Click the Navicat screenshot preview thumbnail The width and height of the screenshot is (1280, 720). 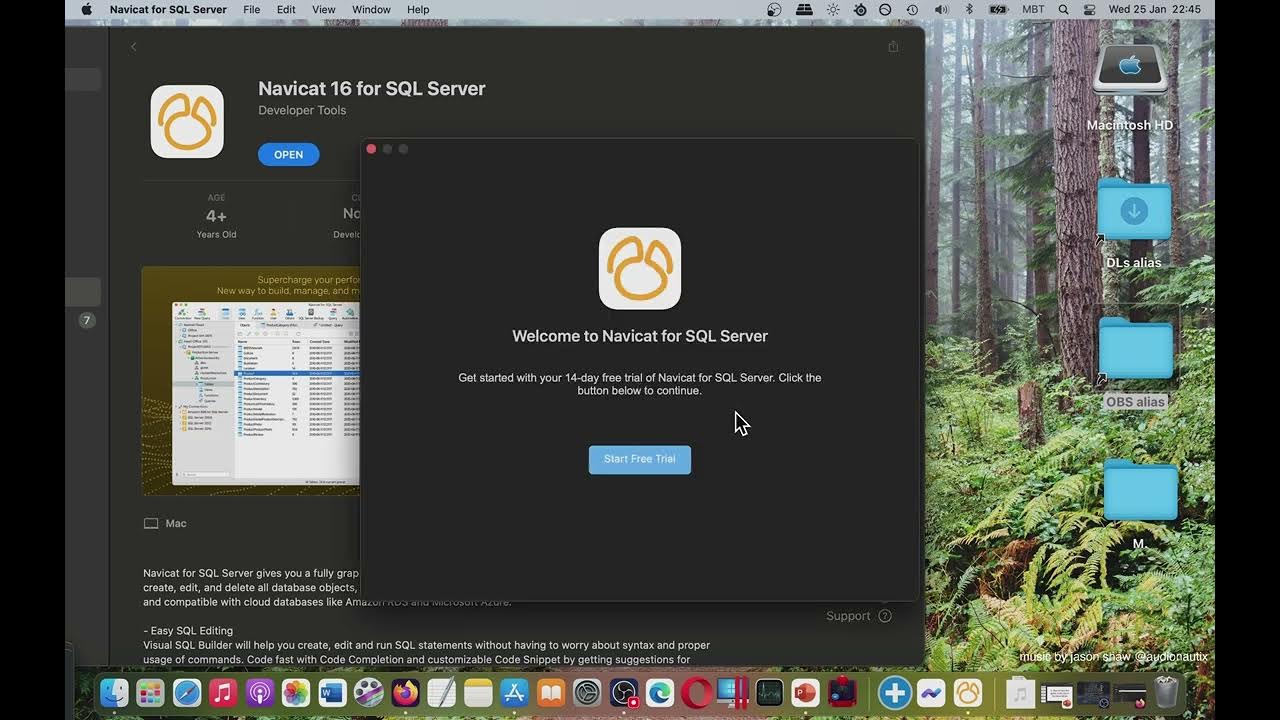pos(251,381)
